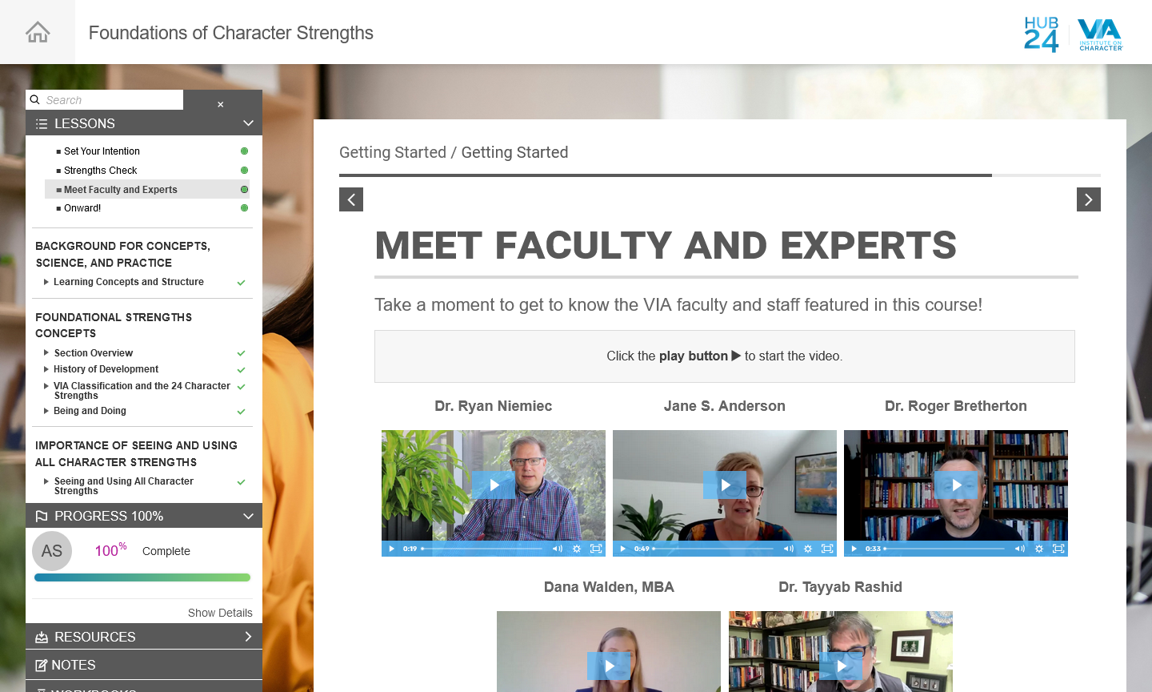Click the Show Details link

[220, 613]
